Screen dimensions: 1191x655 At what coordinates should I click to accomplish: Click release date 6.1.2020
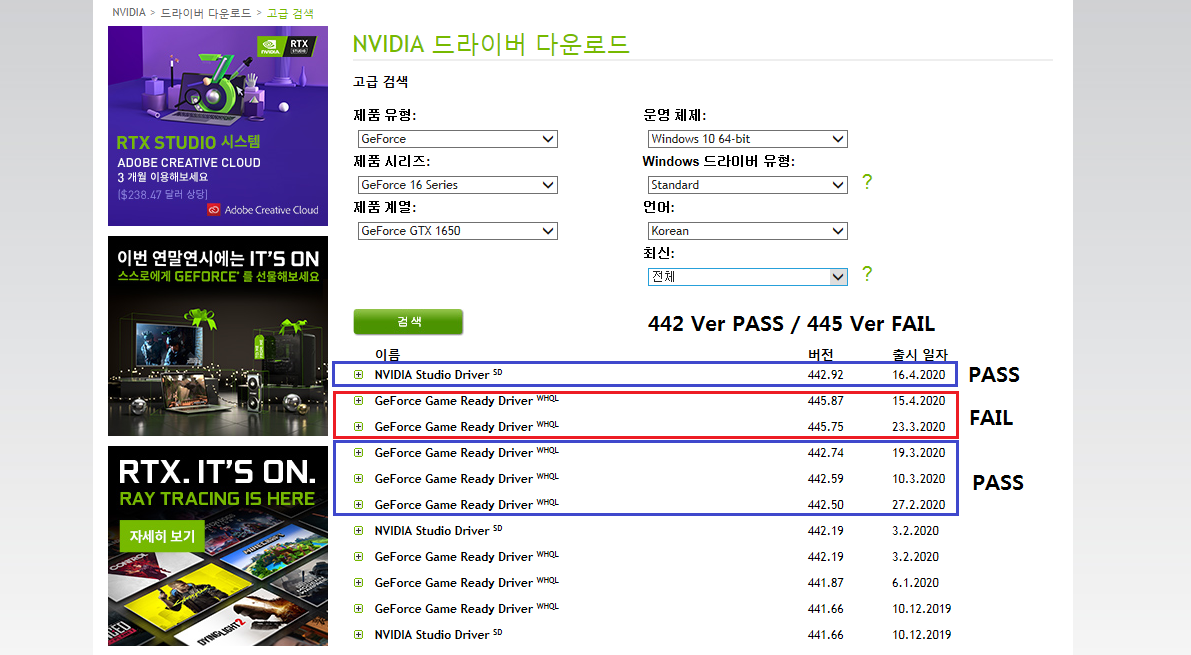[915, 583]
